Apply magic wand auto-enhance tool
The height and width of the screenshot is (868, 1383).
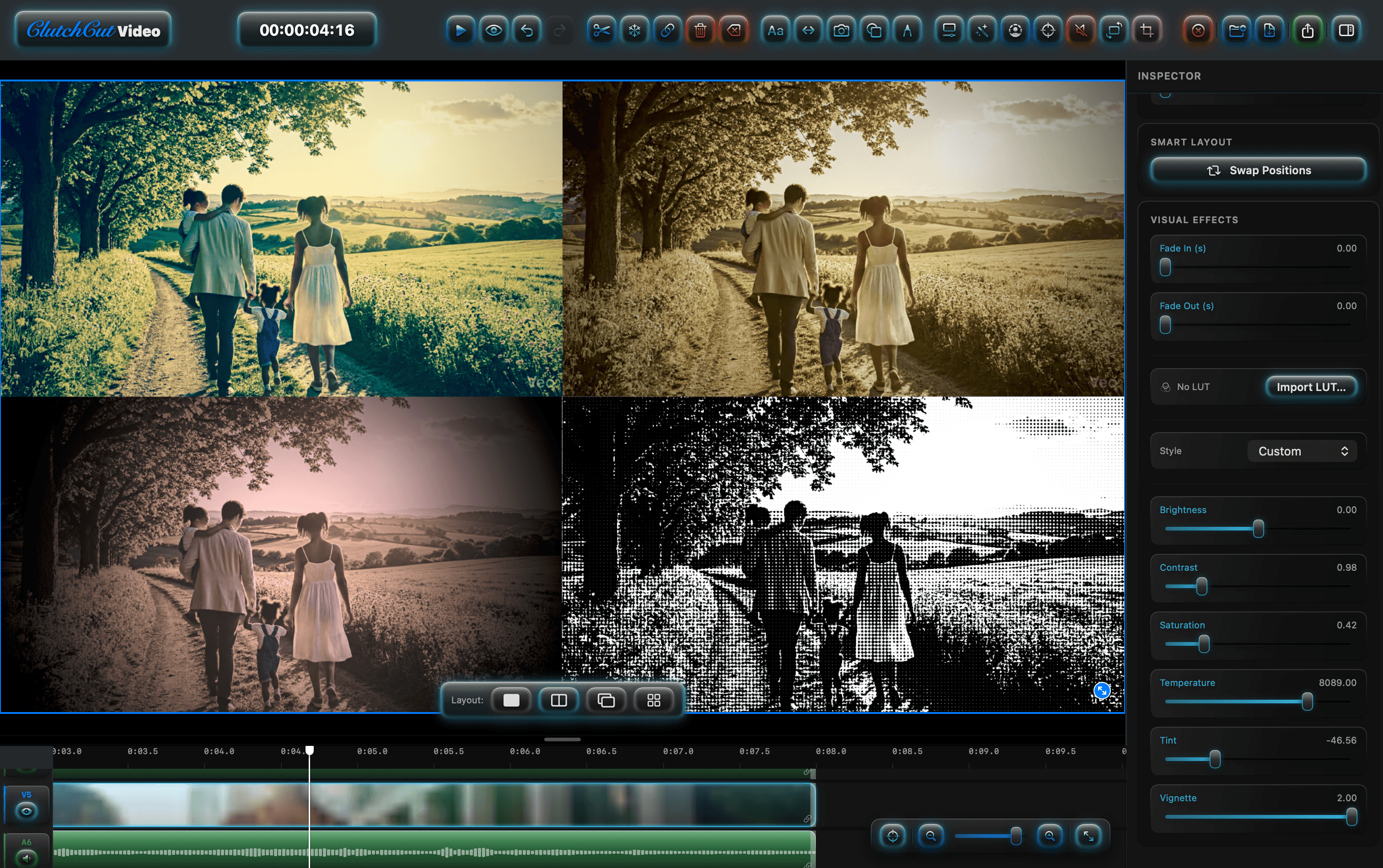(982, 31)
